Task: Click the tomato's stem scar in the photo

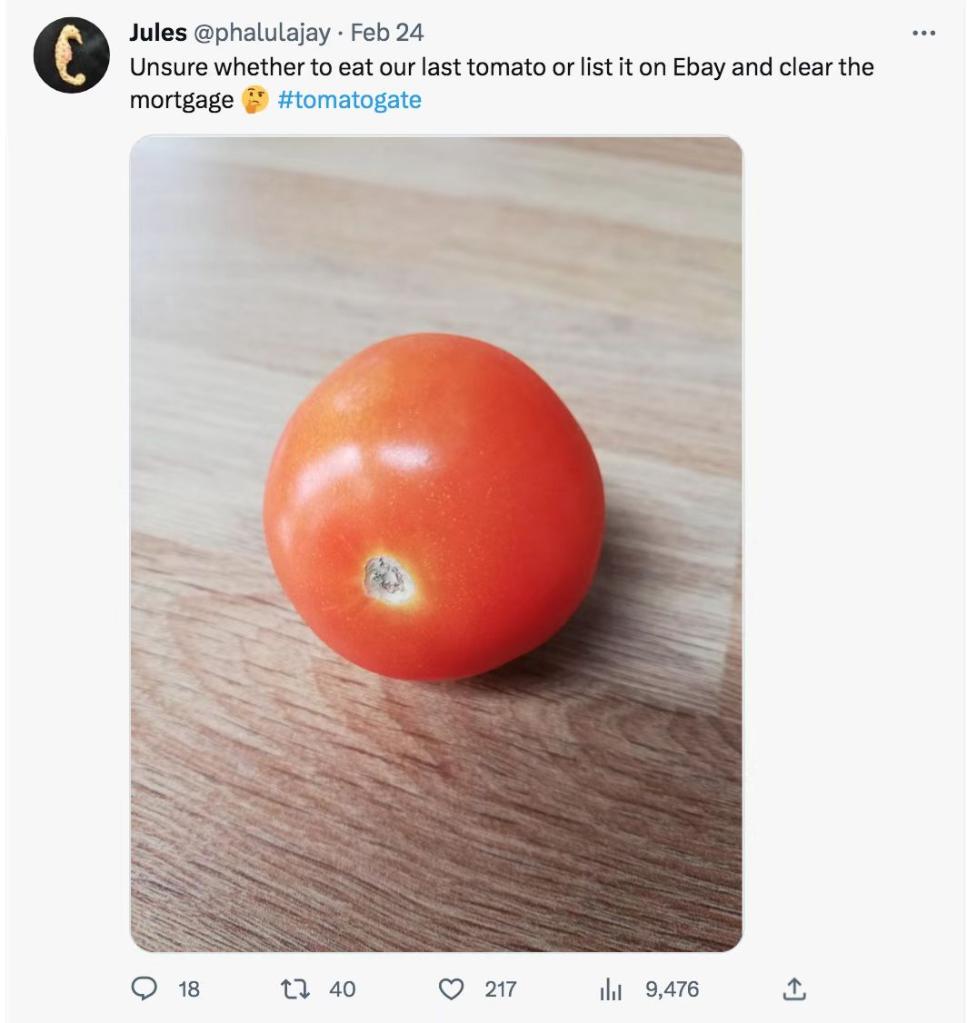Action: coord(387,578)
